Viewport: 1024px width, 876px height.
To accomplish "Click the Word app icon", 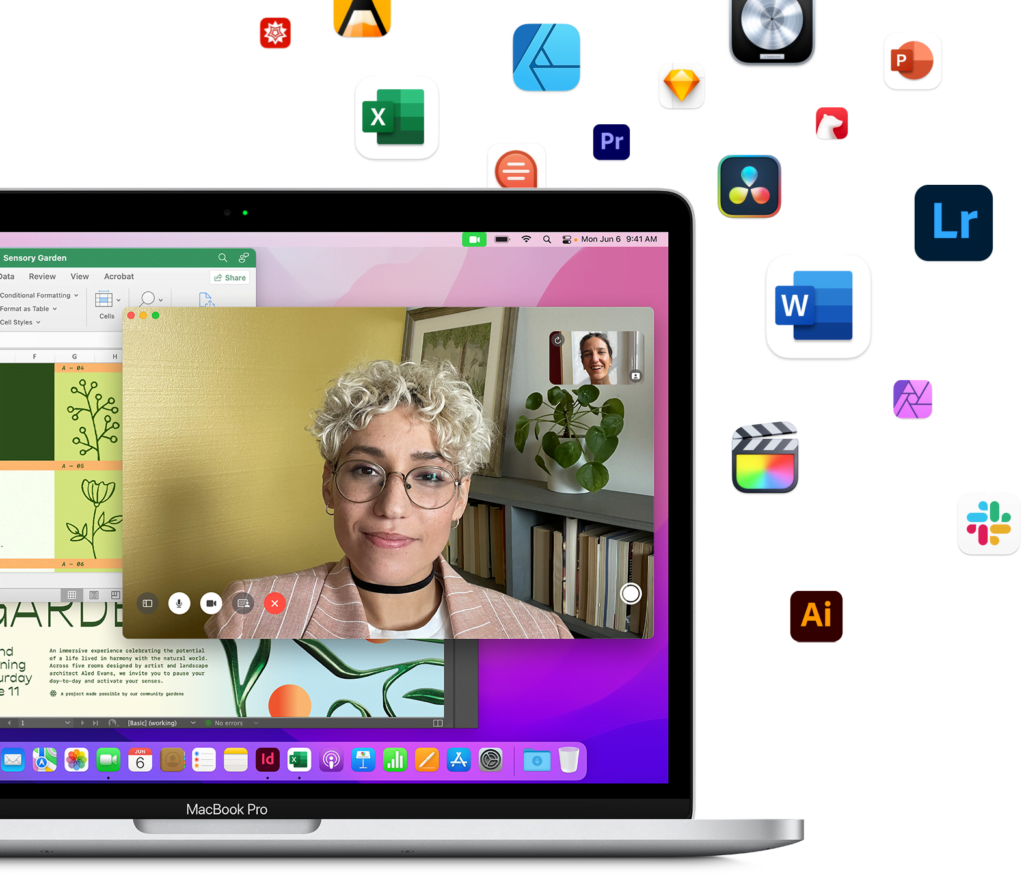I will (818, 306).
